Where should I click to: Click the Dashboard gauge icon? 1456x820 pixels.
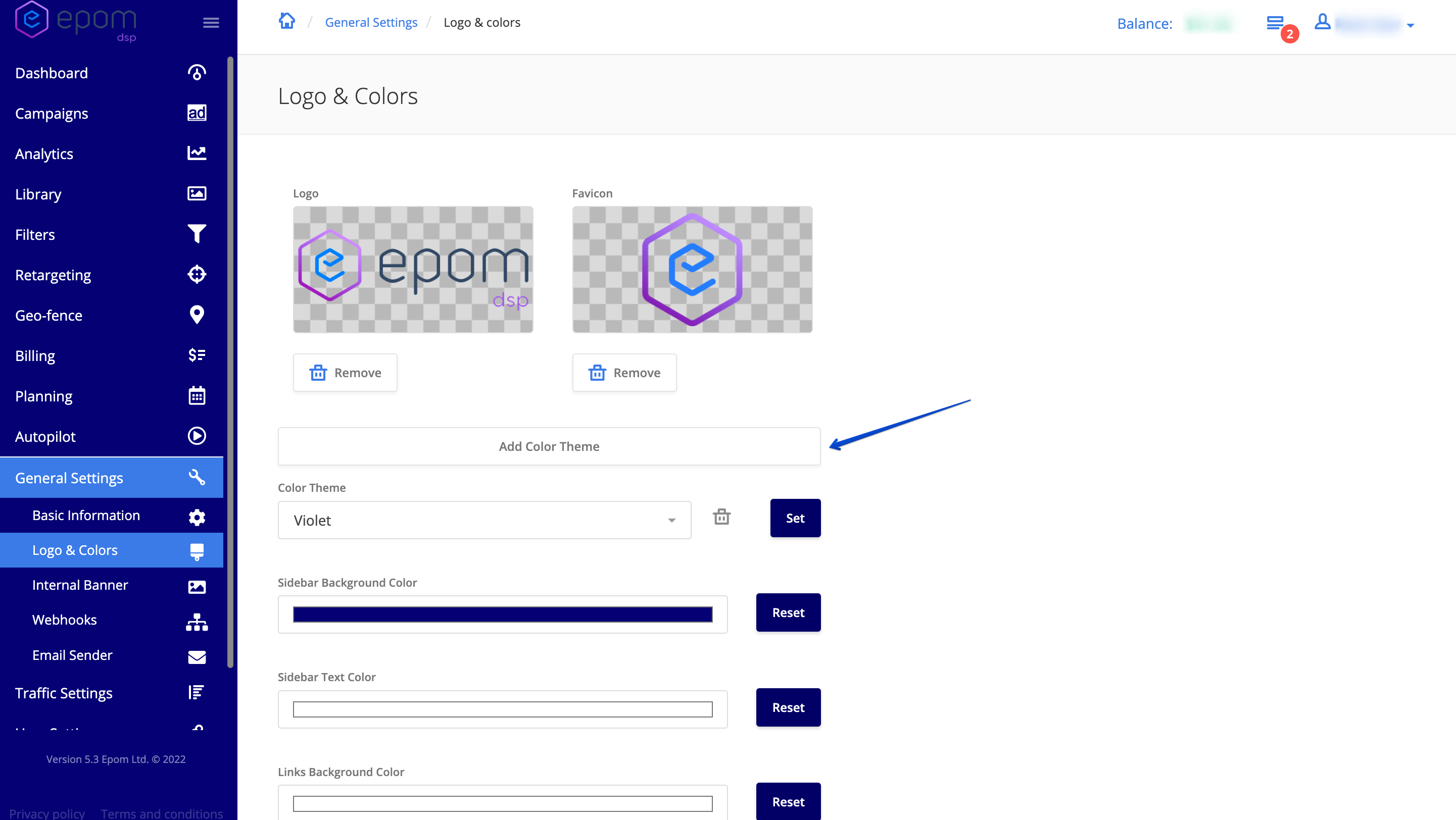(x=196, y=73)
